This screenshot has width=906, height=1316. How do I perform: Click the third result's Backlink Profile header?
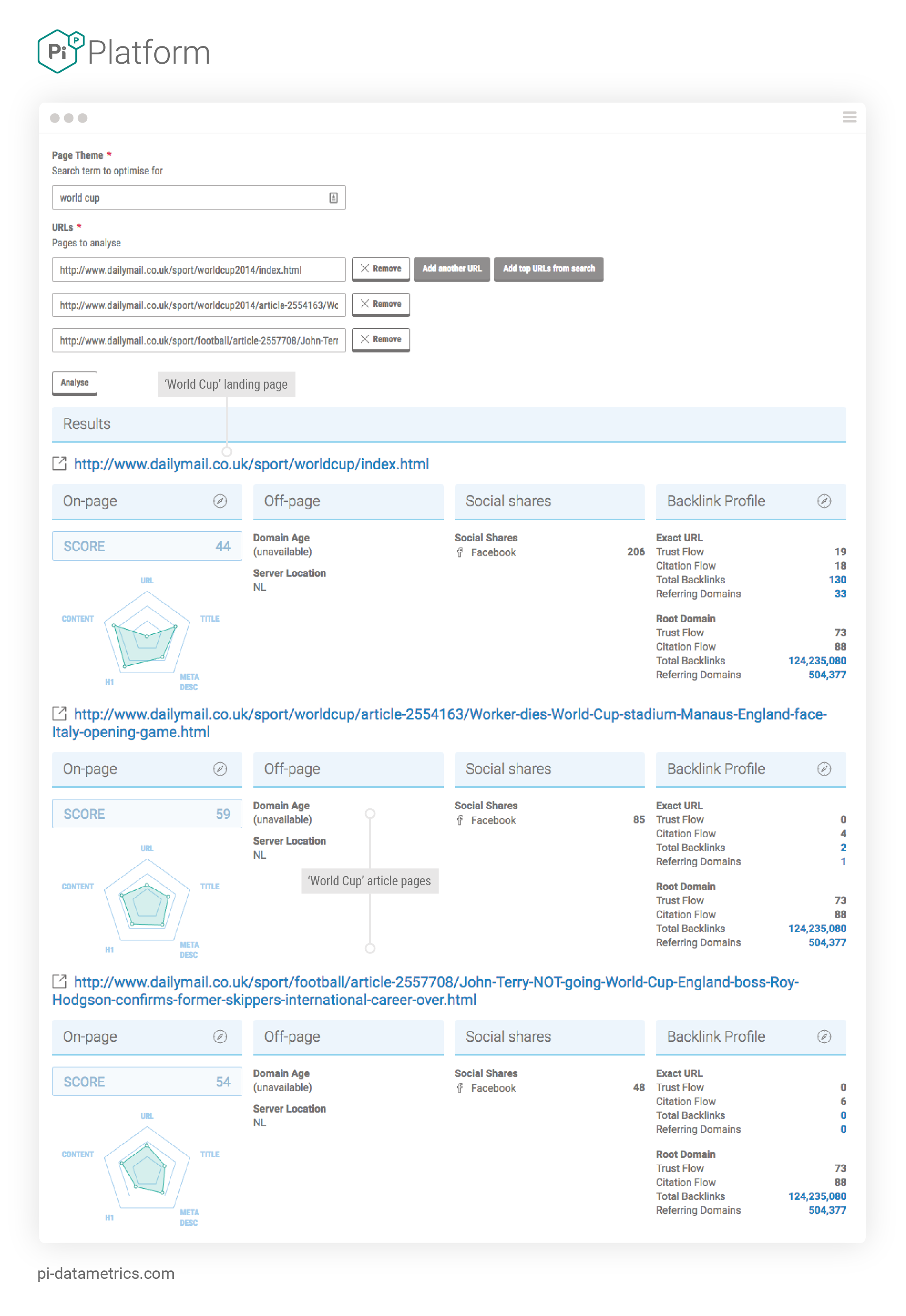[751, 1037]
